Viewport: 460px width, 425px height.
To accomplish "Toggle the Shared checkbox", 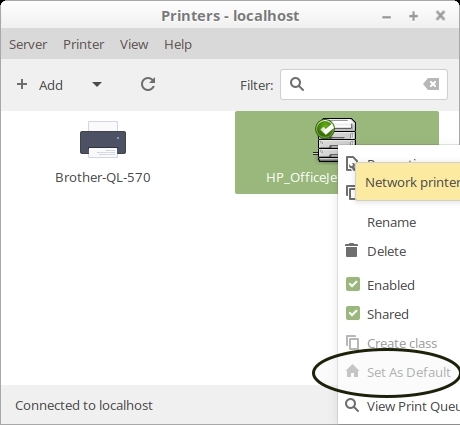I will 353,314.
